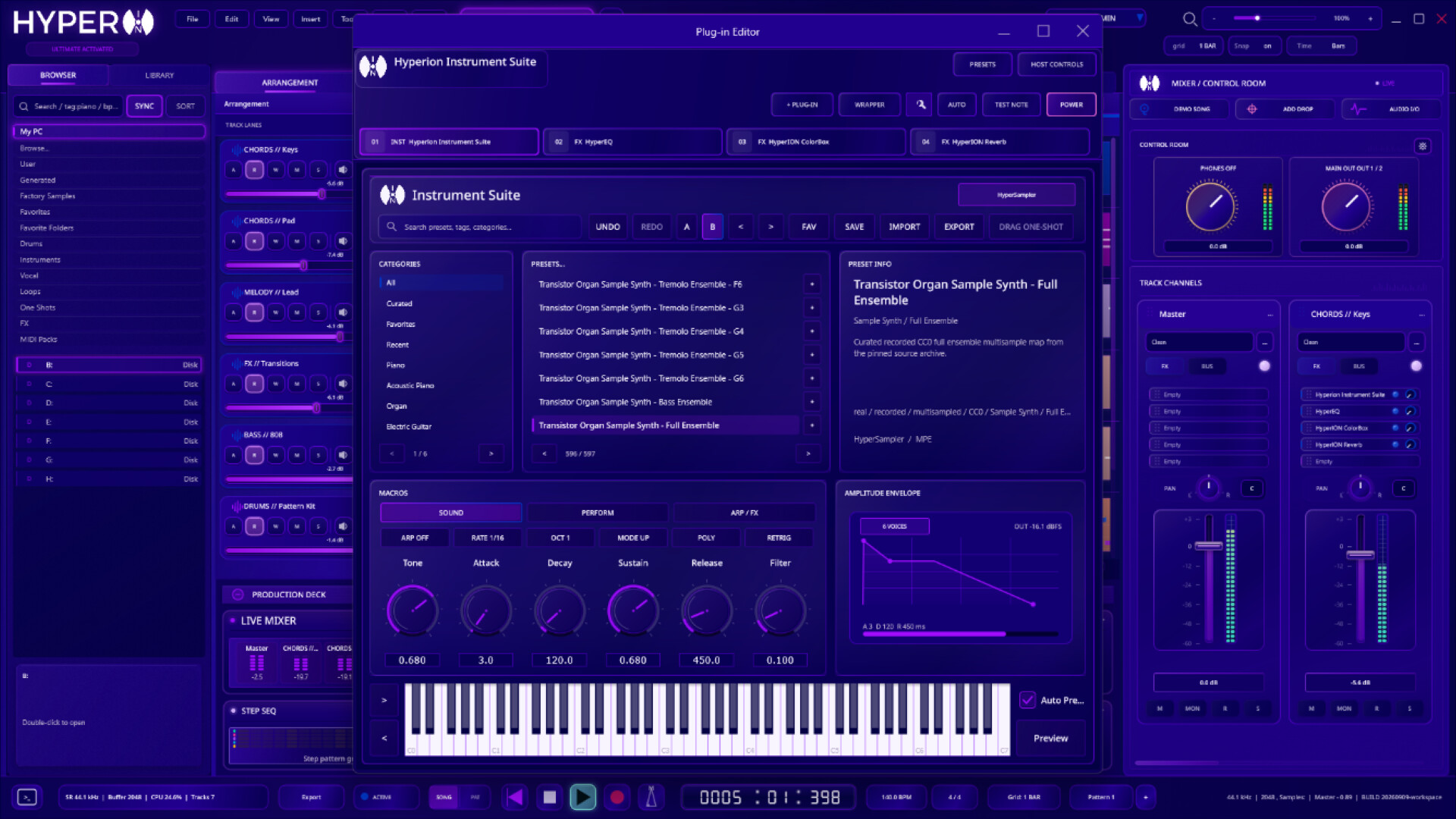Click the Audio I/O waveform icon
The width and height of the screenshot is (1456, 819).
click(1357, 109)
